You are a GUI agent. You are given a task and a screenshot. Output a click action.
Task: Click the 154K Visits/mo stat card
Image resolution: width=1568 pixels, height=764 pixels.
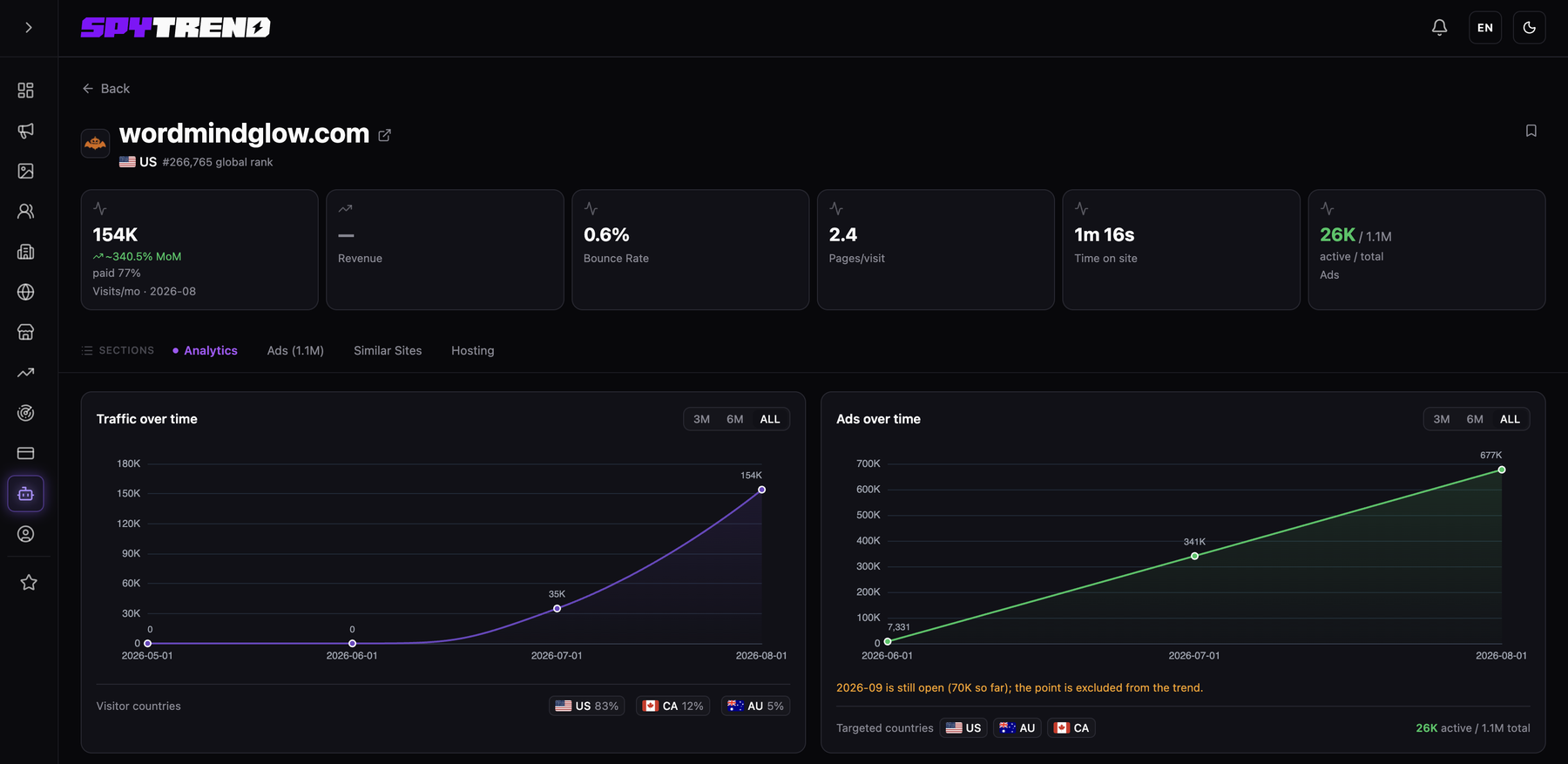[199, 250]
